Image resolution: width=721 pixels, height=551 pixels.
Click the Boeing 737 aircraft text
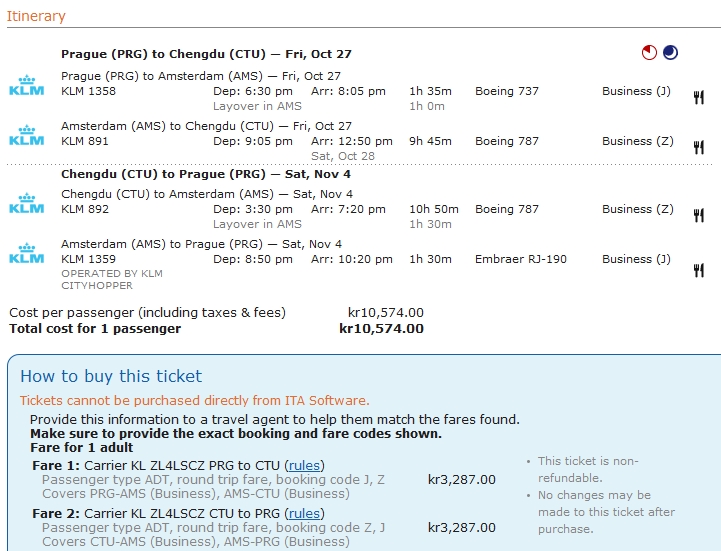(x=506, y=91)
